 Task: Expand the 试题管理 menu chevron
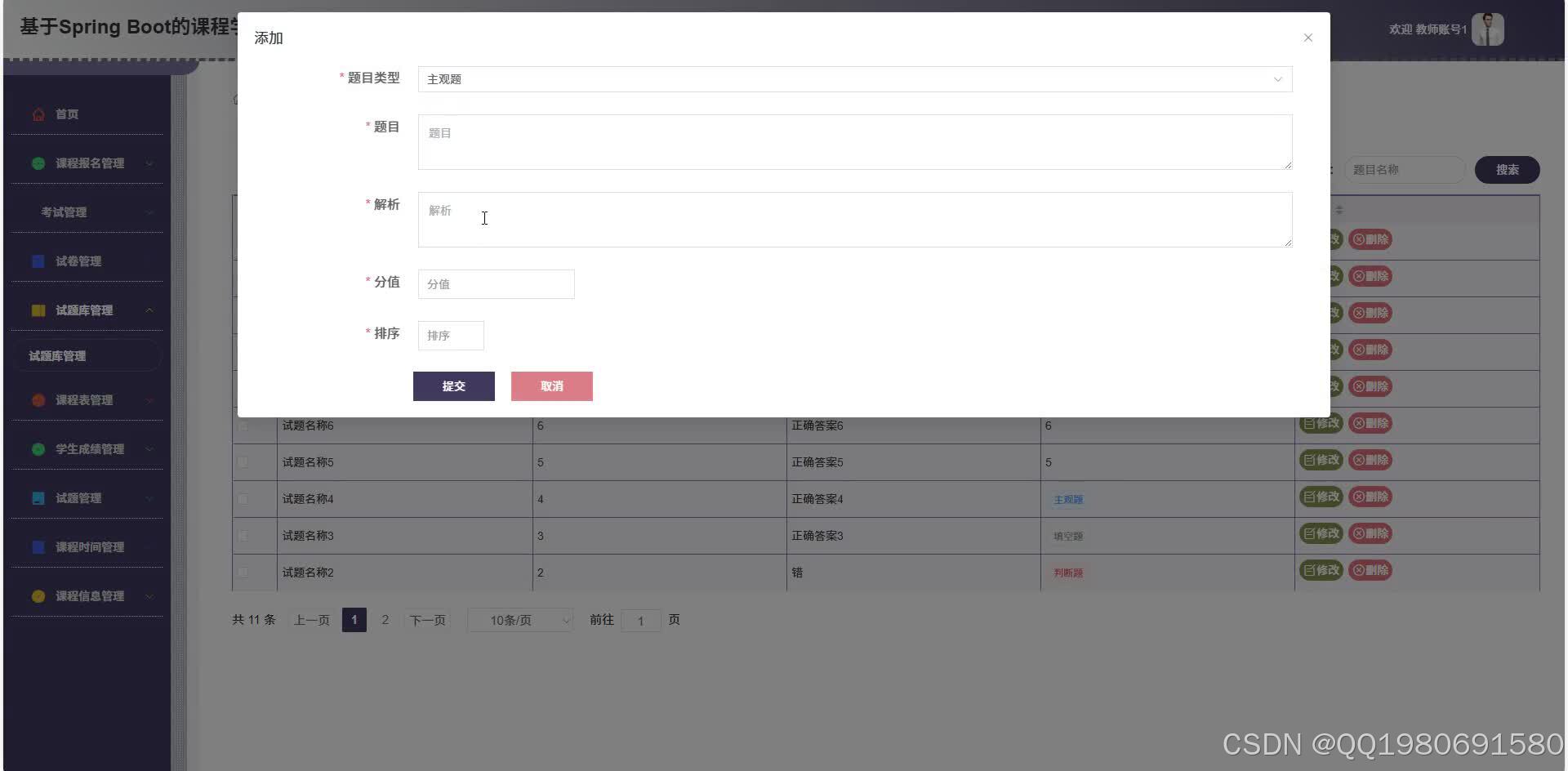point(149,498)
